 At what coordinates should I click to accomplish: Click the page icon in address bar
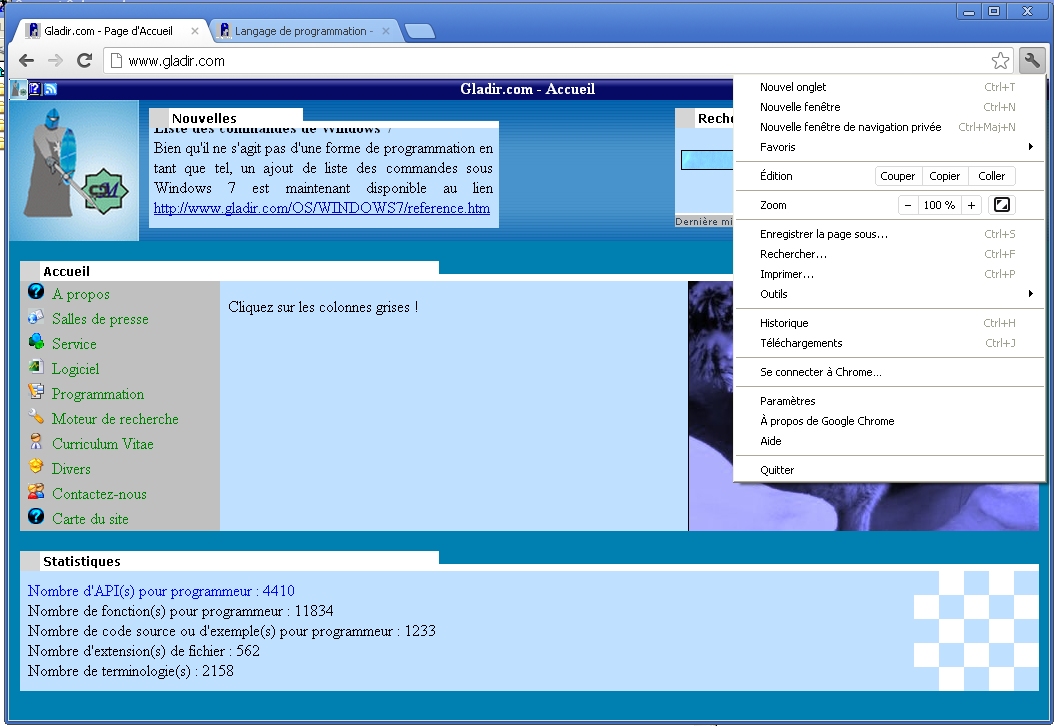pyautogui.click(x=116, y=60)
